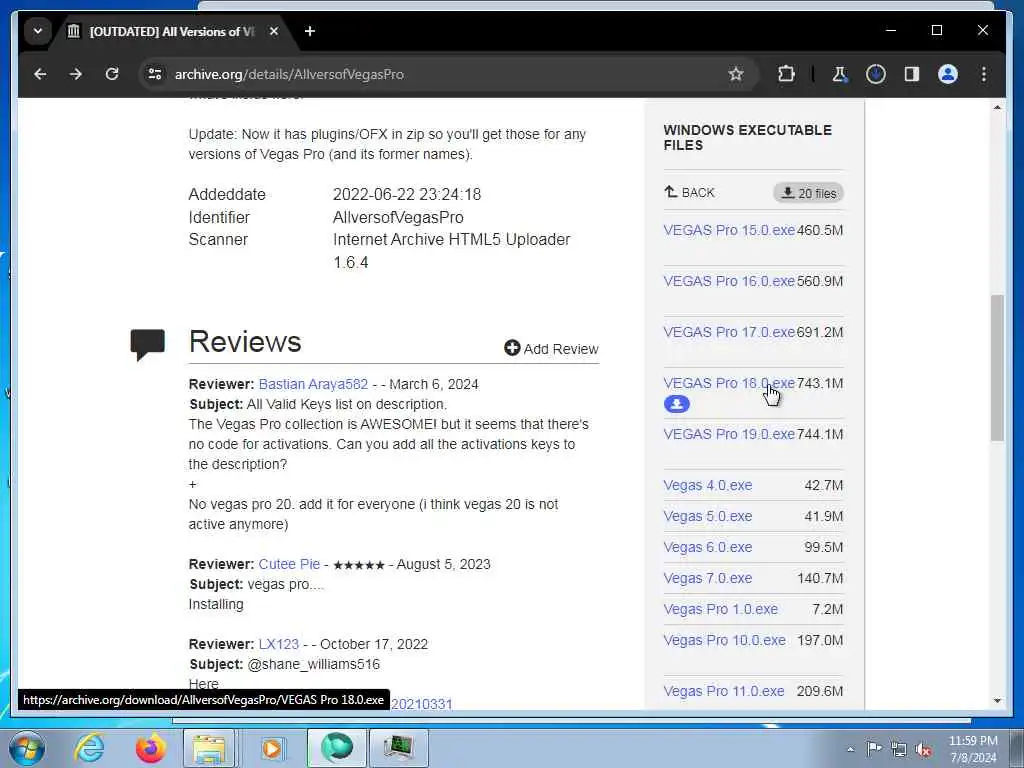Download VEGAS Pro 15.0.exe
The height and width of the screenshot is (768, 1024).
[x=729, y=230]
